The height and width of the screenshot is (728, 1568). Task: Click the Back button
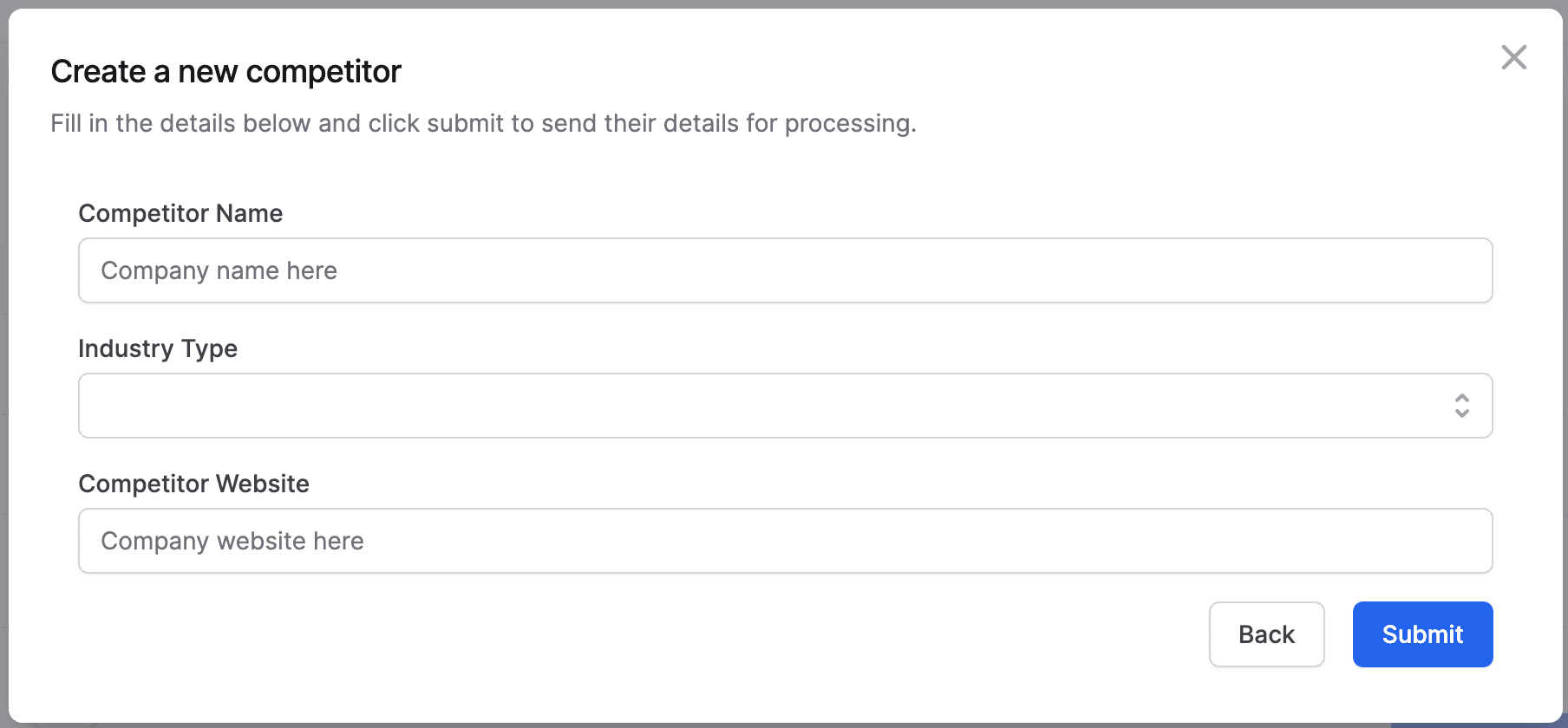point(1266,634)
